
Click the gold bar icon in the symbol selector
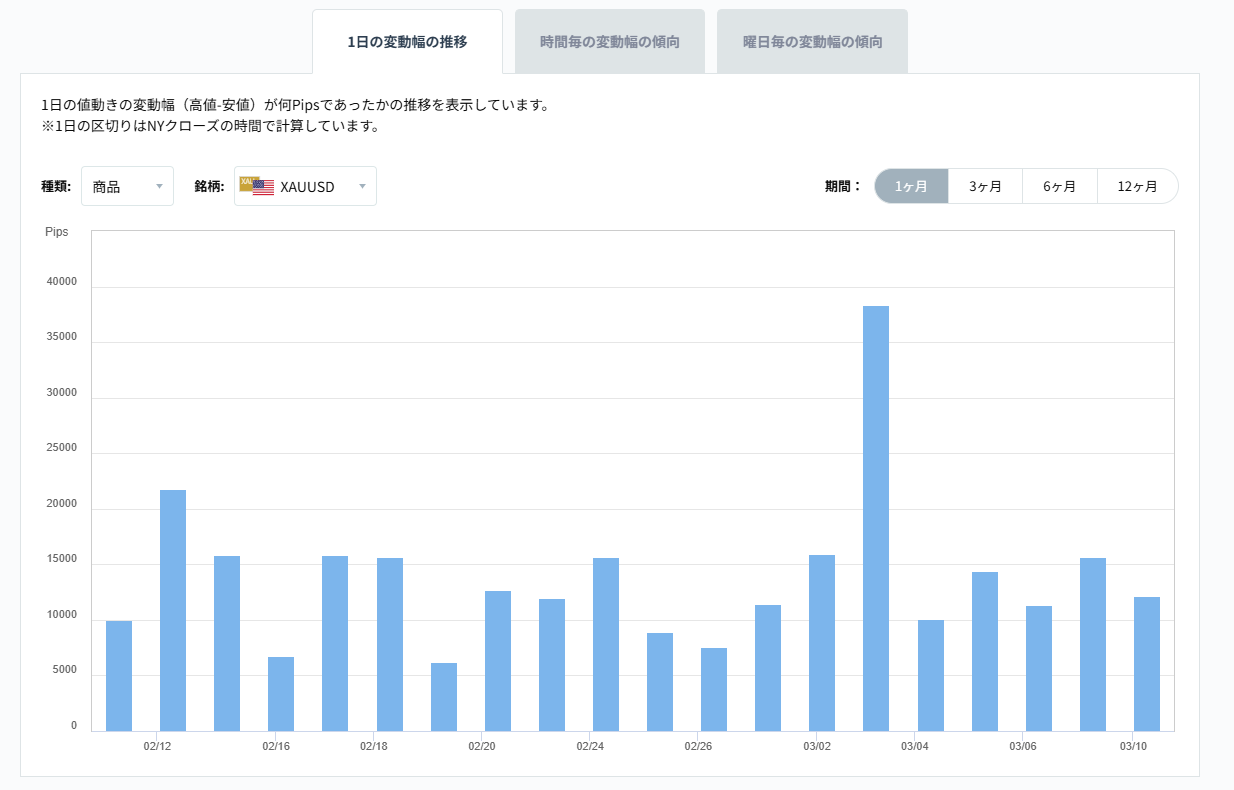coord(245,183)
